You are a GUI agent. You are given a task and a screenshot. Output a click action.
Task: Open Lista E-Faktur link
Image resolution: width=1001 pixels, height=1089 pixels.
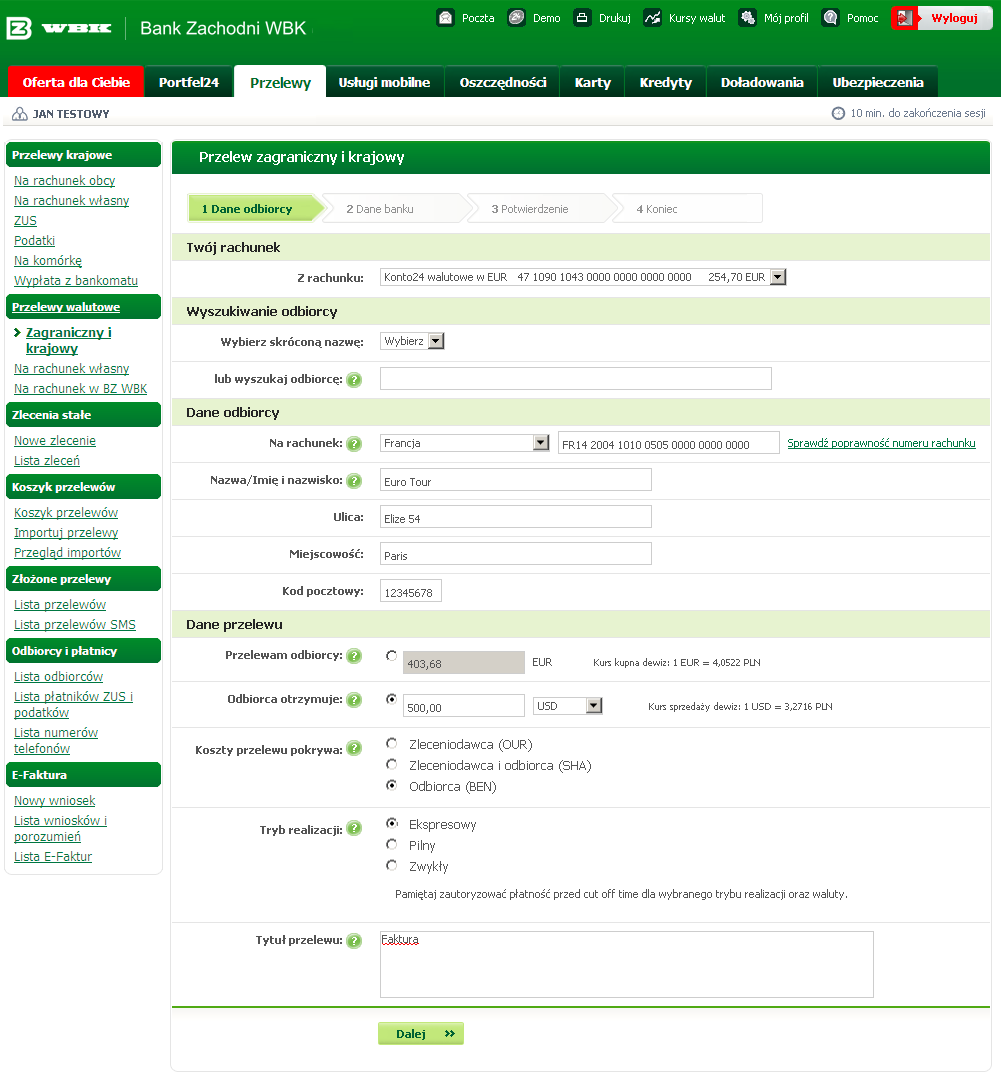53,857
